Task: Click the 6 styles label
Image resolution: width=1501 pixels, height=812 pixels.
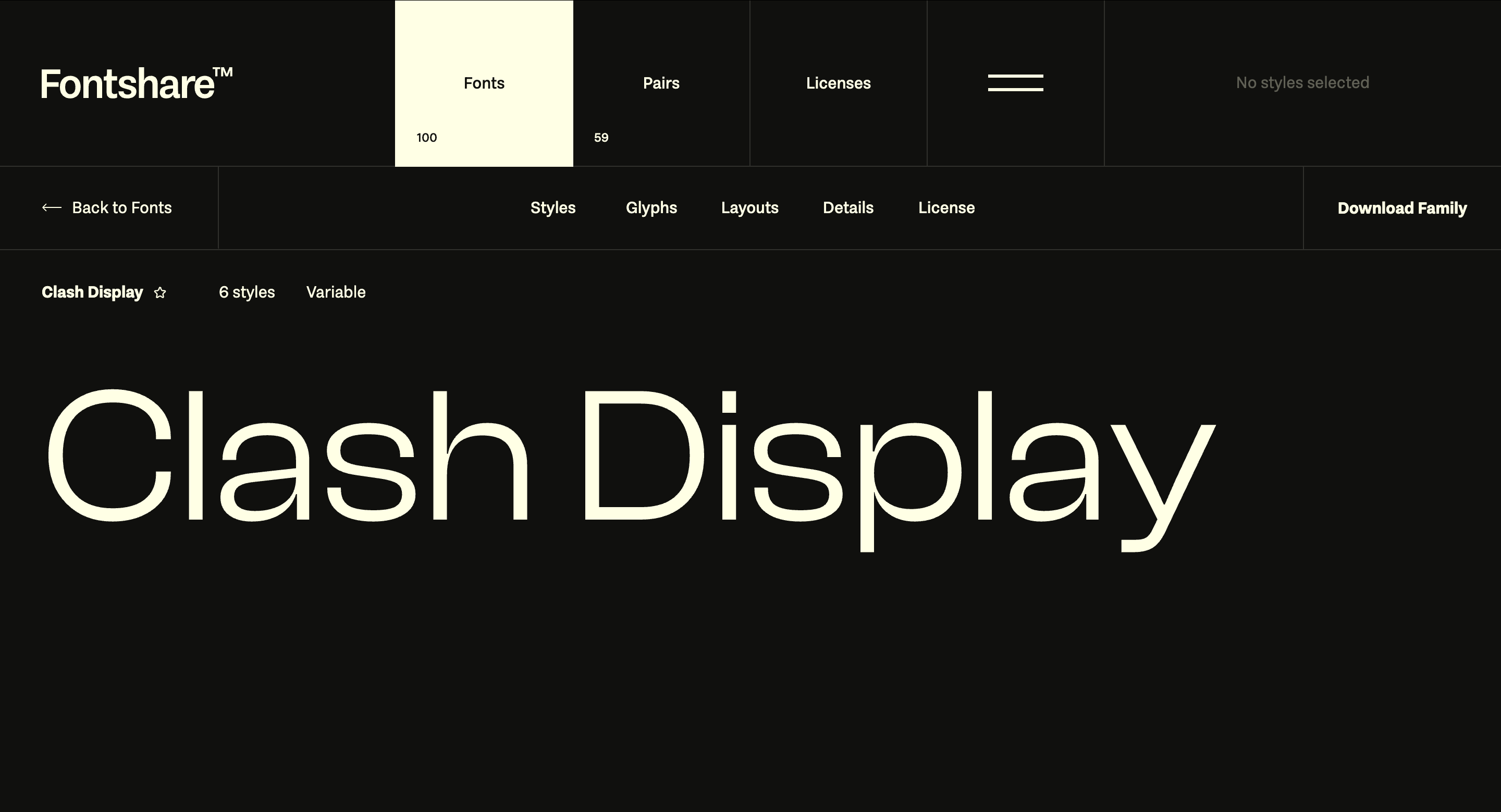Action: click(247, 292)
